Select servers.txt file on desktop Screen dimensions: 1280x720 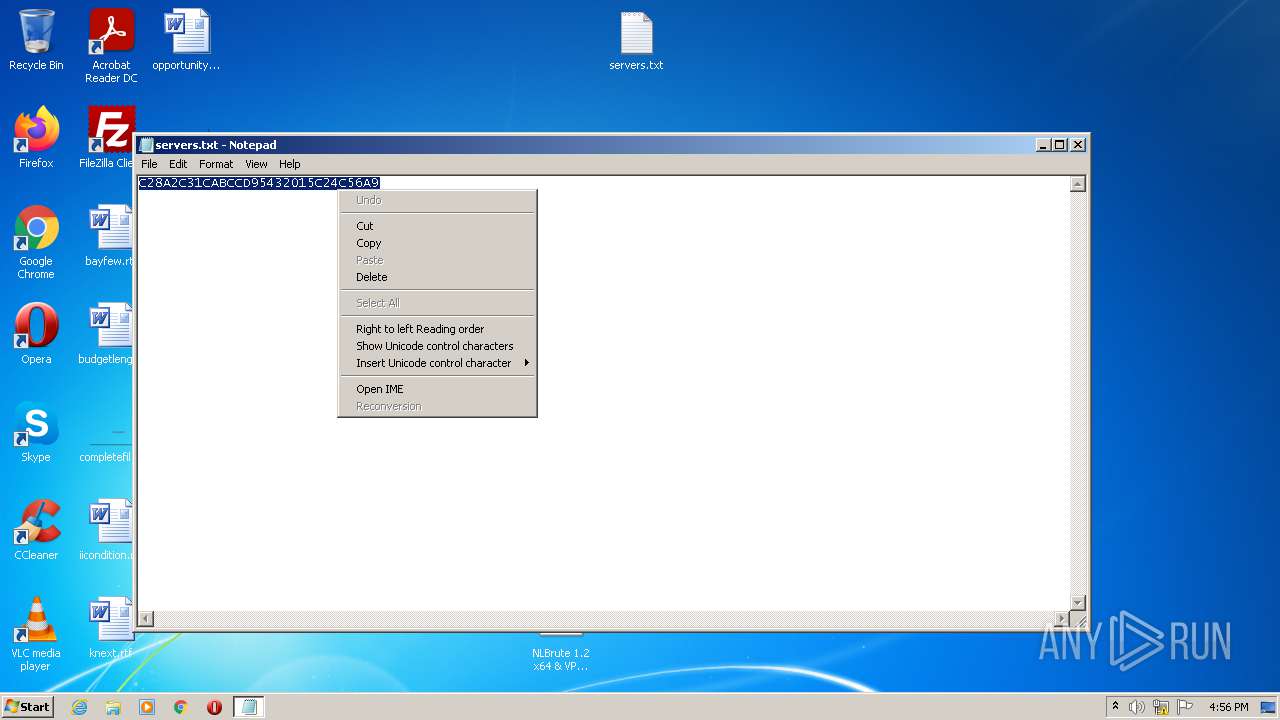[636, 41]
